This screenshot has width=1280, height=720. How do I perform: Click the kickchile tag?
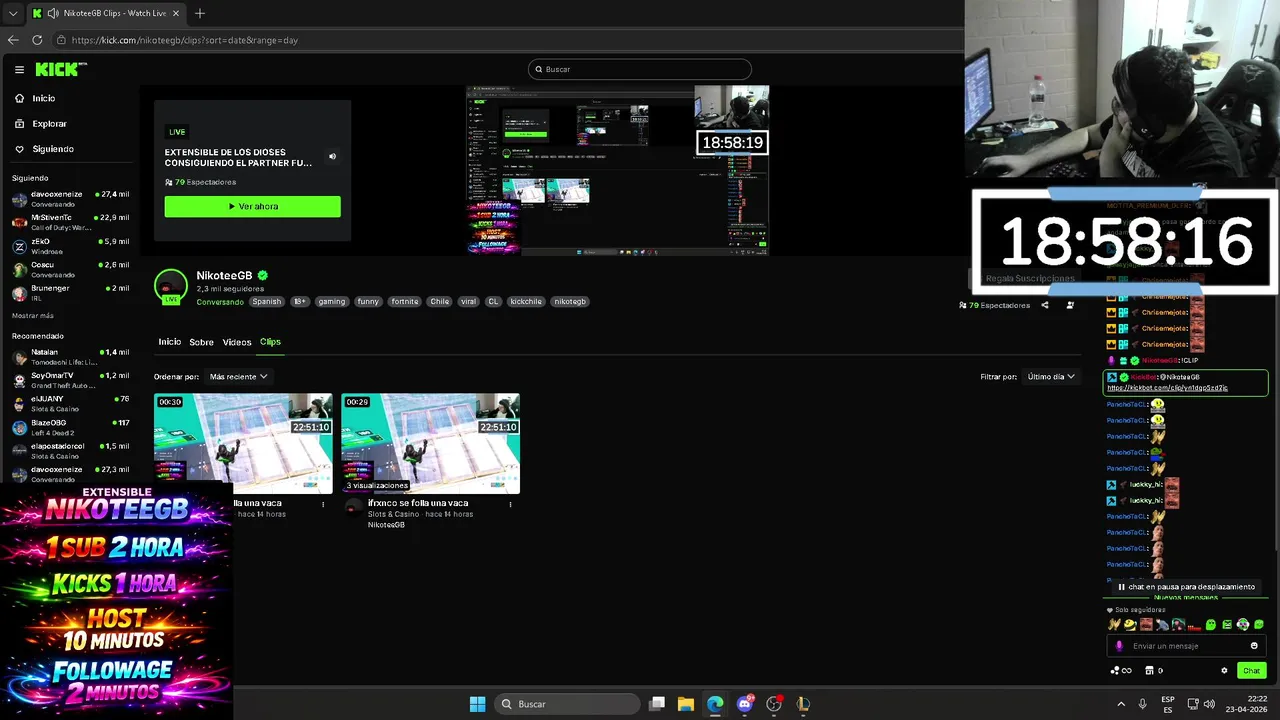(x=526, y=301)
